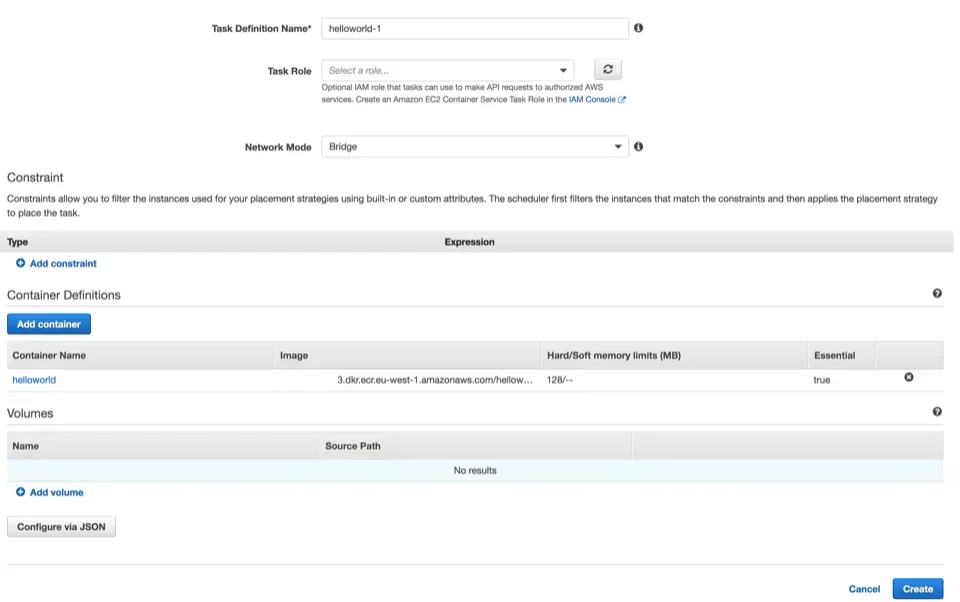Click Configure via JSON button
The height and width of the screenshot is (602, 960).
point(61,527)
